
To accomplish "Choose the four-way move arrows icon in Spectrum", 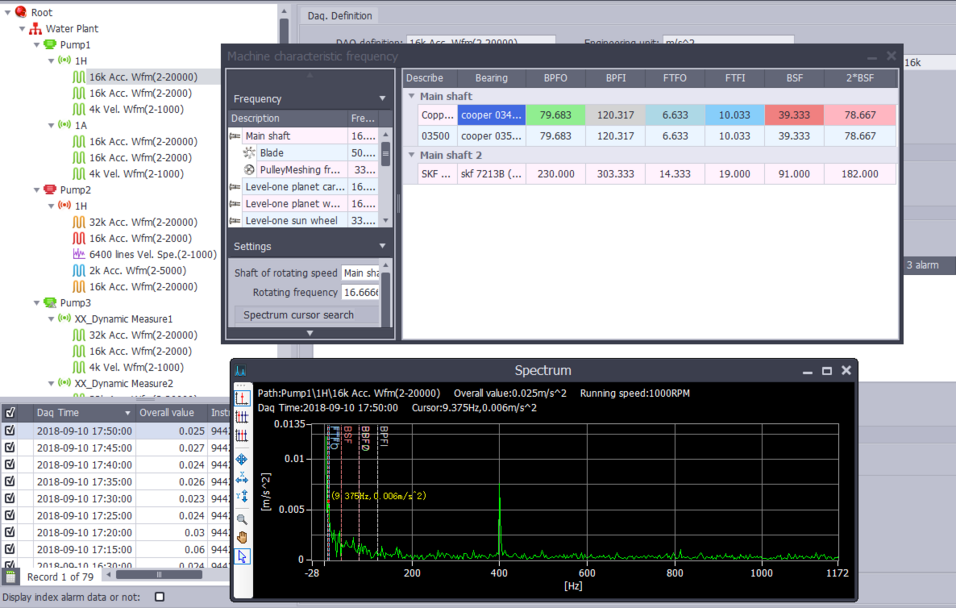I will point(243,460).
